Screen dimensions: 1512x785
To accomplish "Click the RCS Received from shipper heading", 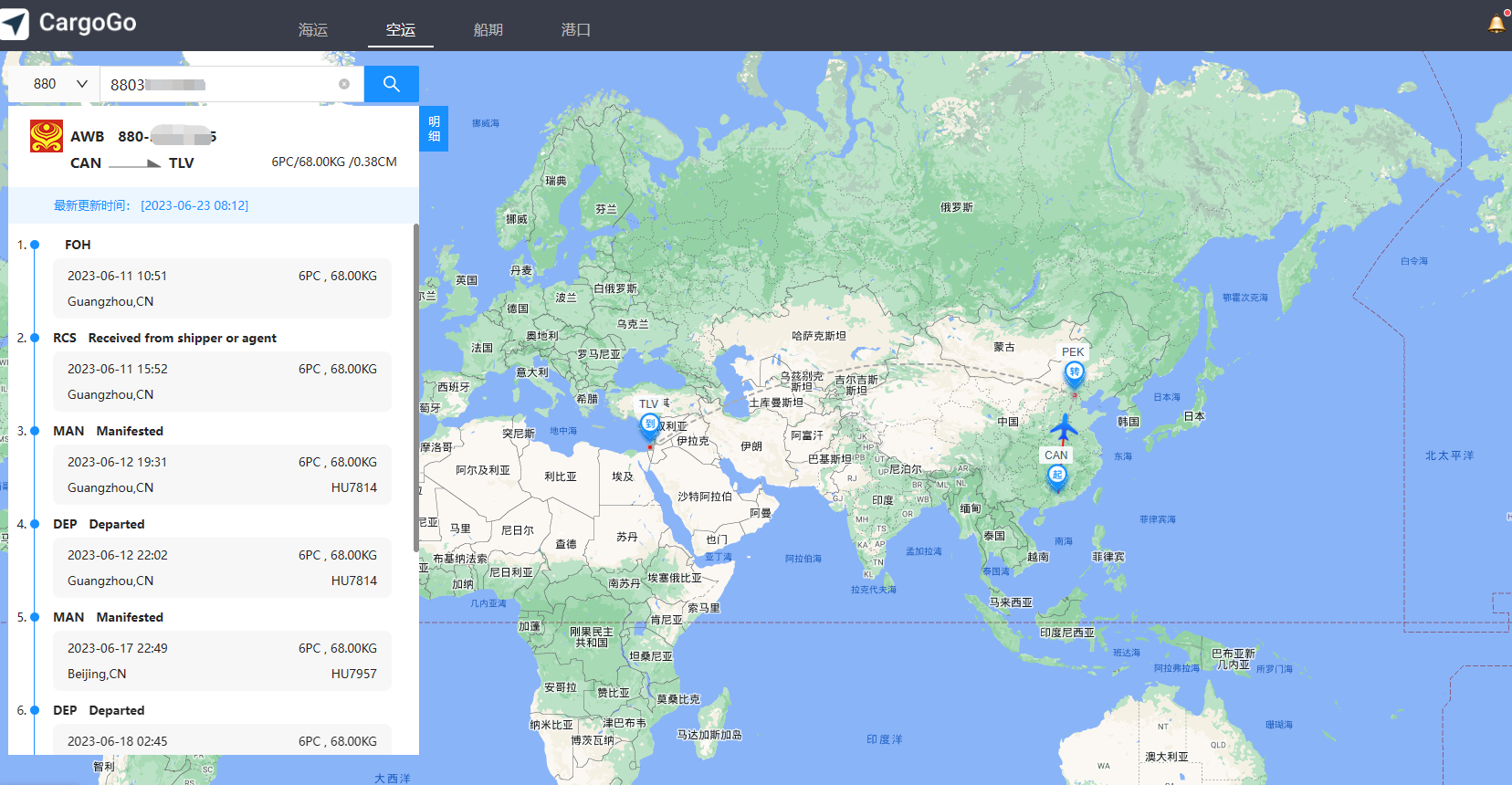I will point(164,338).
